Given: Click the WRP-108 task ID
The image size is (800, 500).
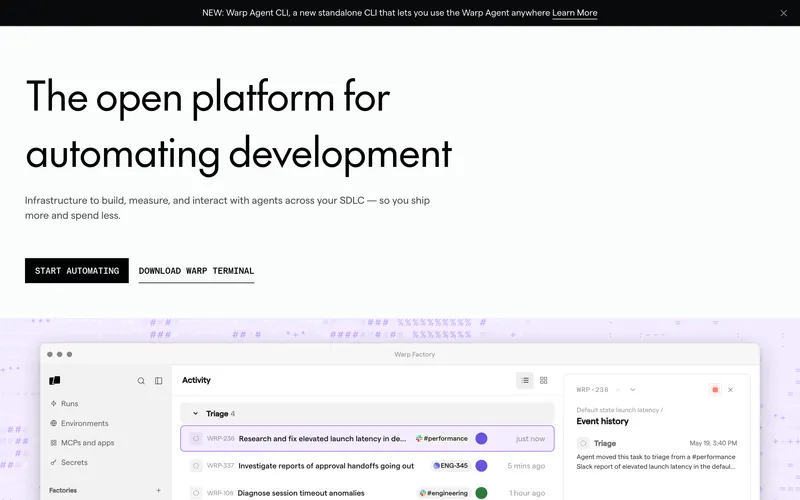Looking at the screenshot, I should pos(220,493).
